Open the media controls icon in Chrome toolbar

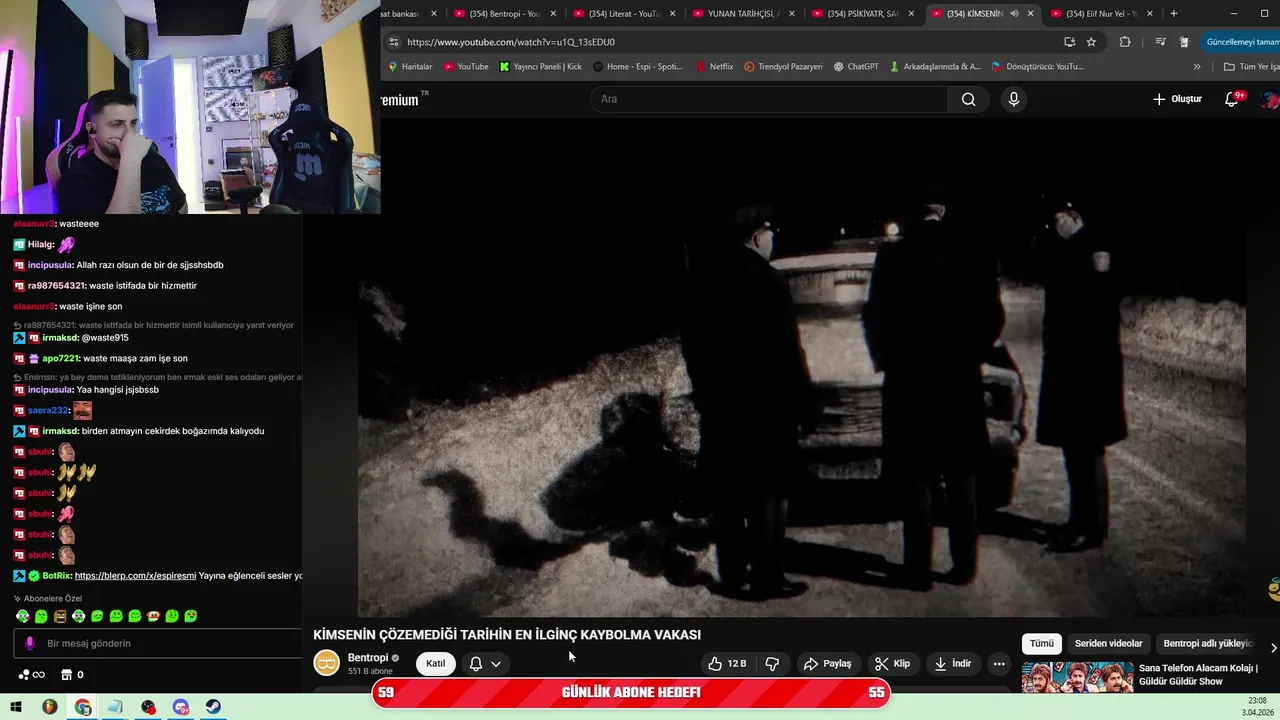click(1160, 42)
